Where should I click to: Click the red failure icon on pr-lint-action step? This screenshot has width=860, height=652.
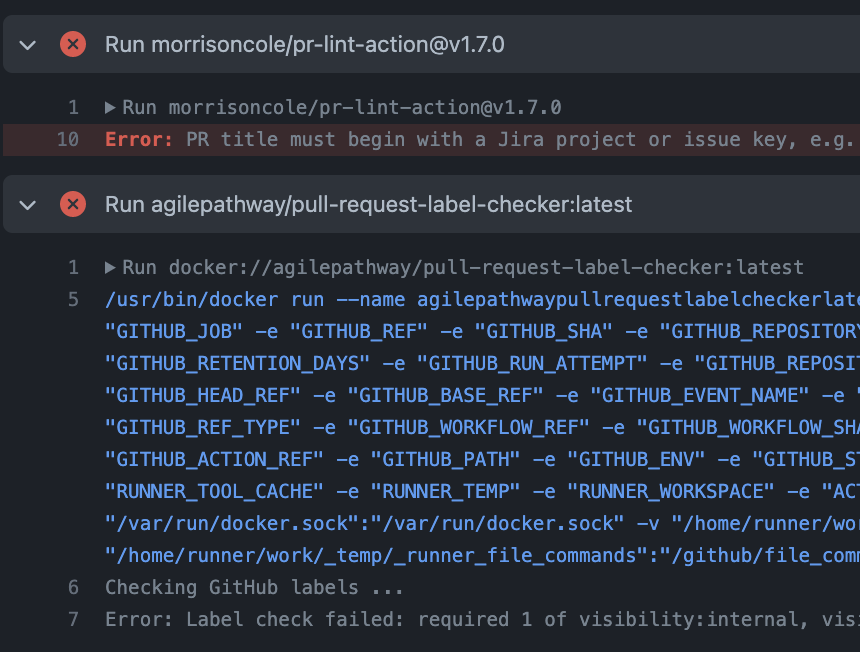click(x=72, y=44)
